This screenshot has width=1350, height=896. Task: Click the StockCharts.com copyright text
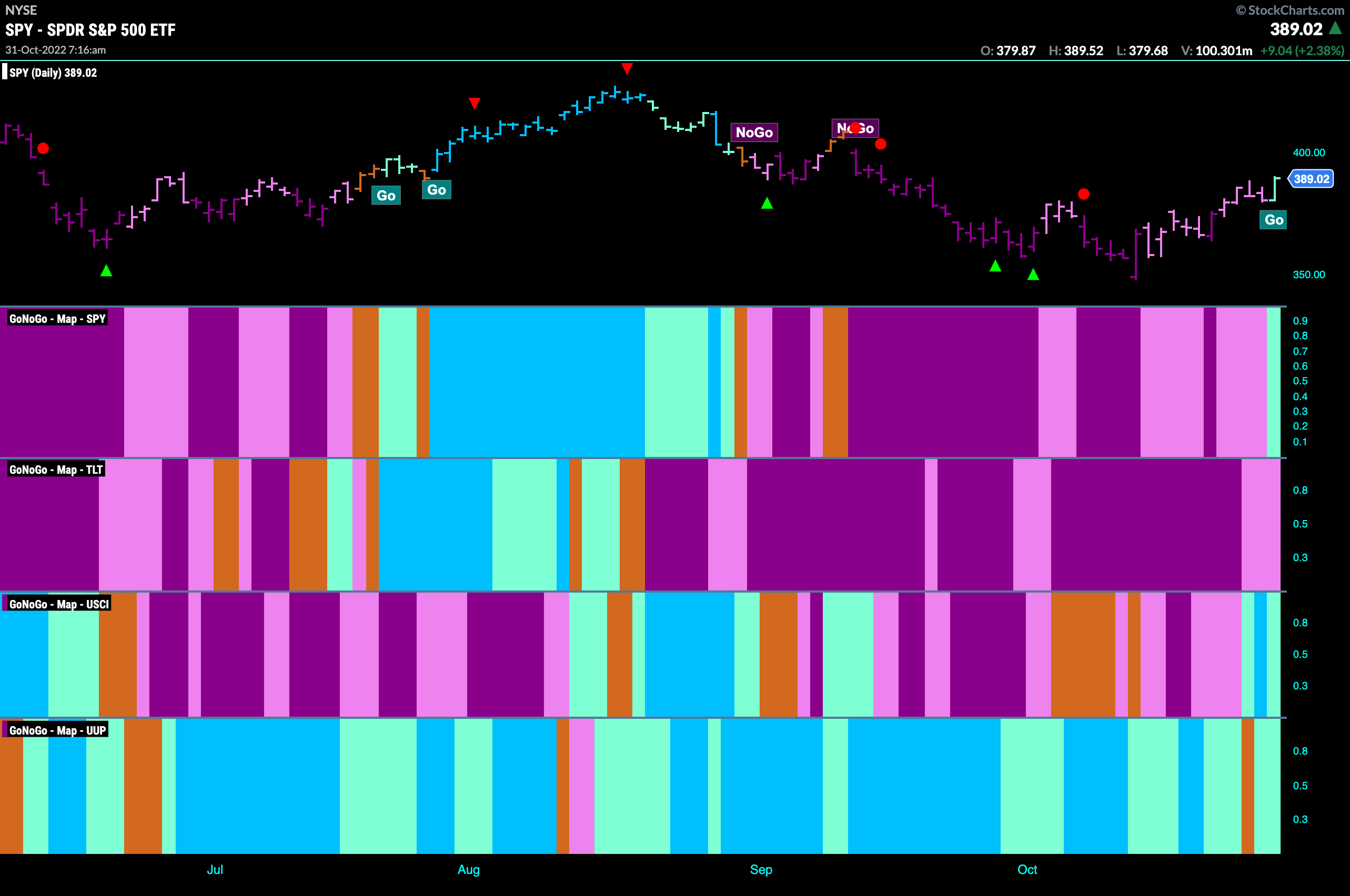pos(1290,11)
